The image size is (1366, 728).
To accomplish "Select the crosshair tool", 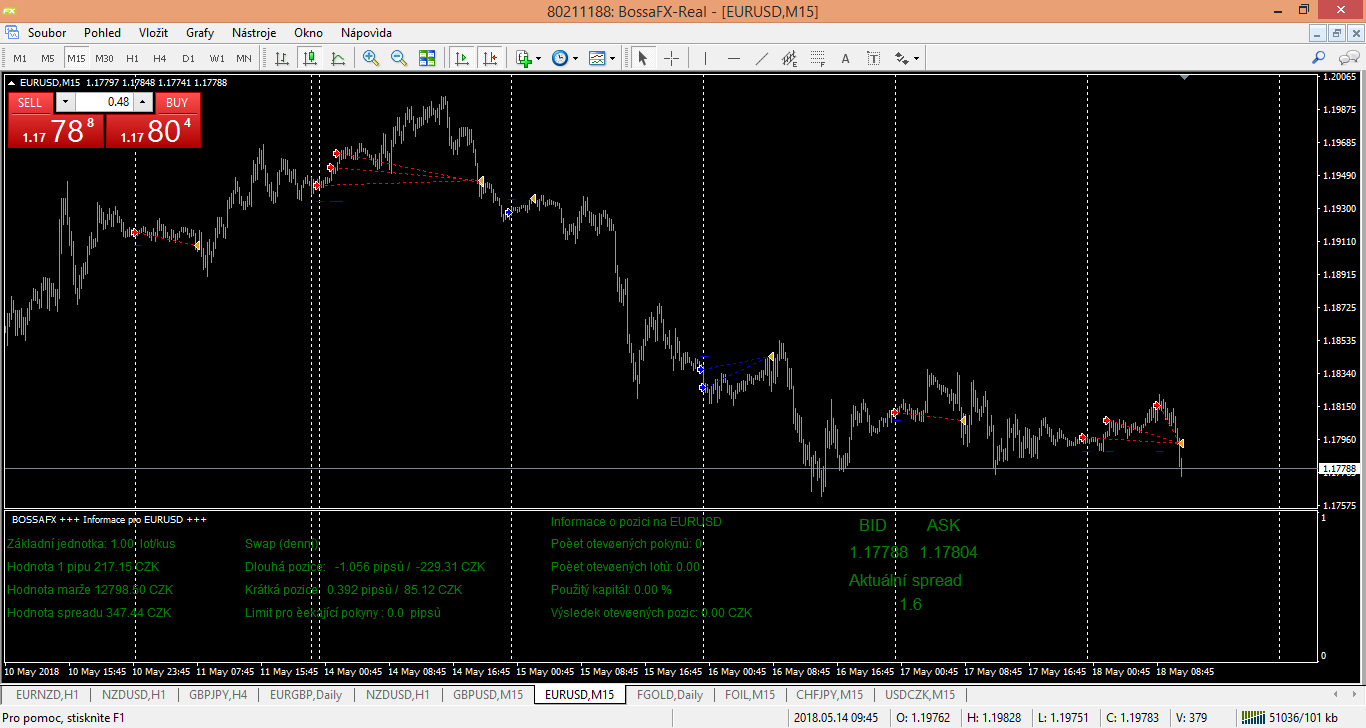I will 671,58.
